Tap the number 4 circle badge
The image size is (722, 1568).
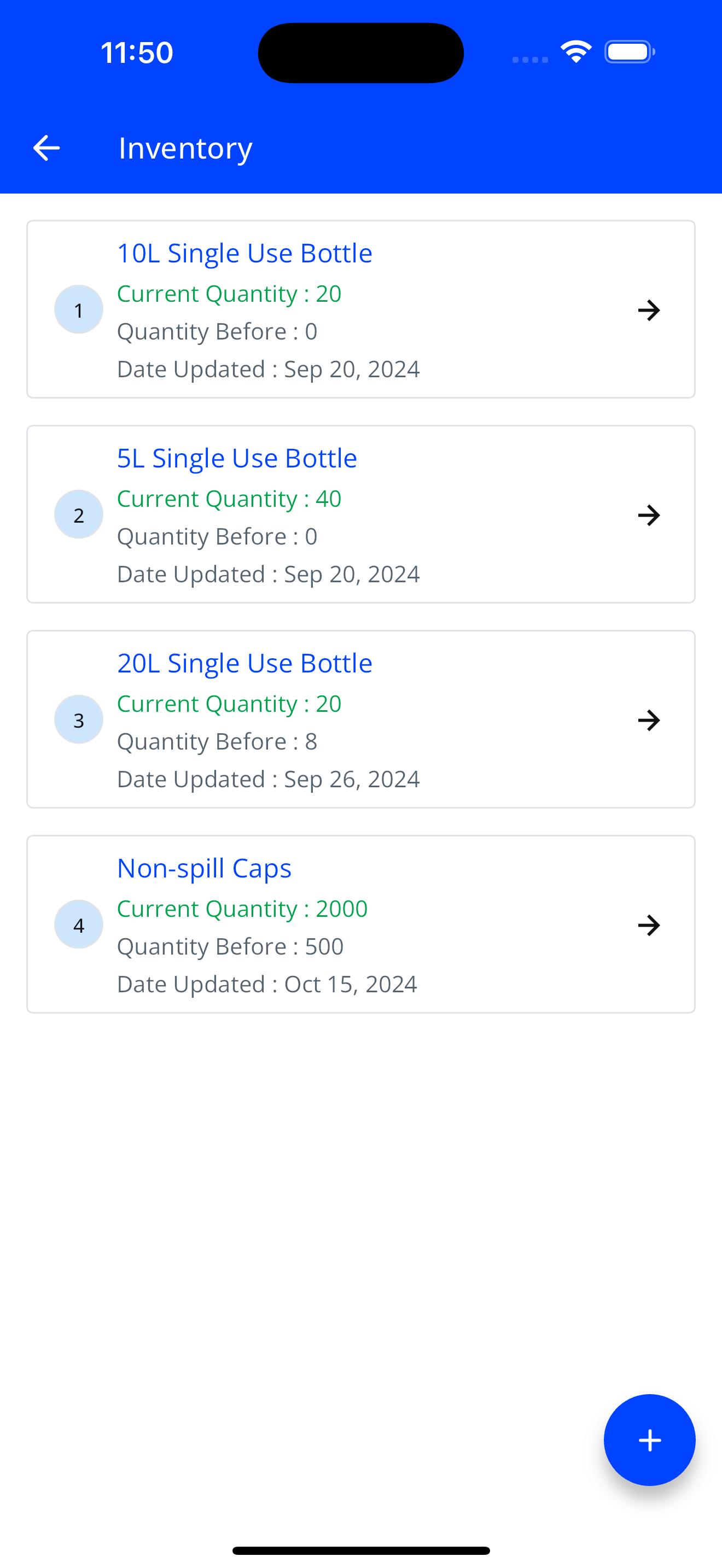[x=79, y=925]
